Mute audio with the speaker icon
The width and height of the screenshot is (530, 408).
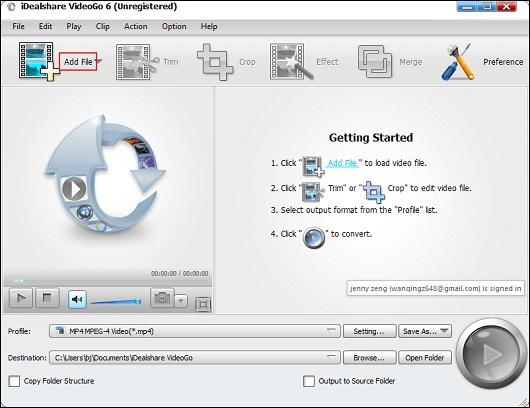pos(77,299)
